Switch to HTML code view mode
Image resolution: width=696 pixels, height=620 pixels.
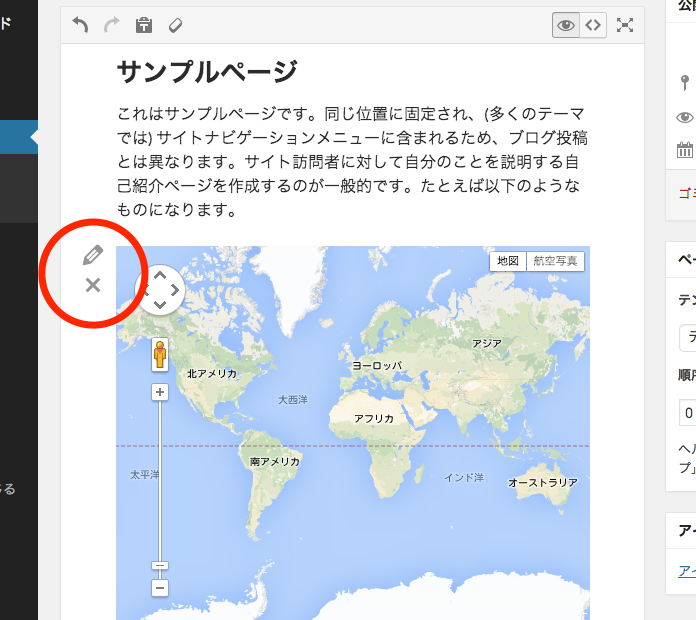pyautogui.click(x=594, y=26)
